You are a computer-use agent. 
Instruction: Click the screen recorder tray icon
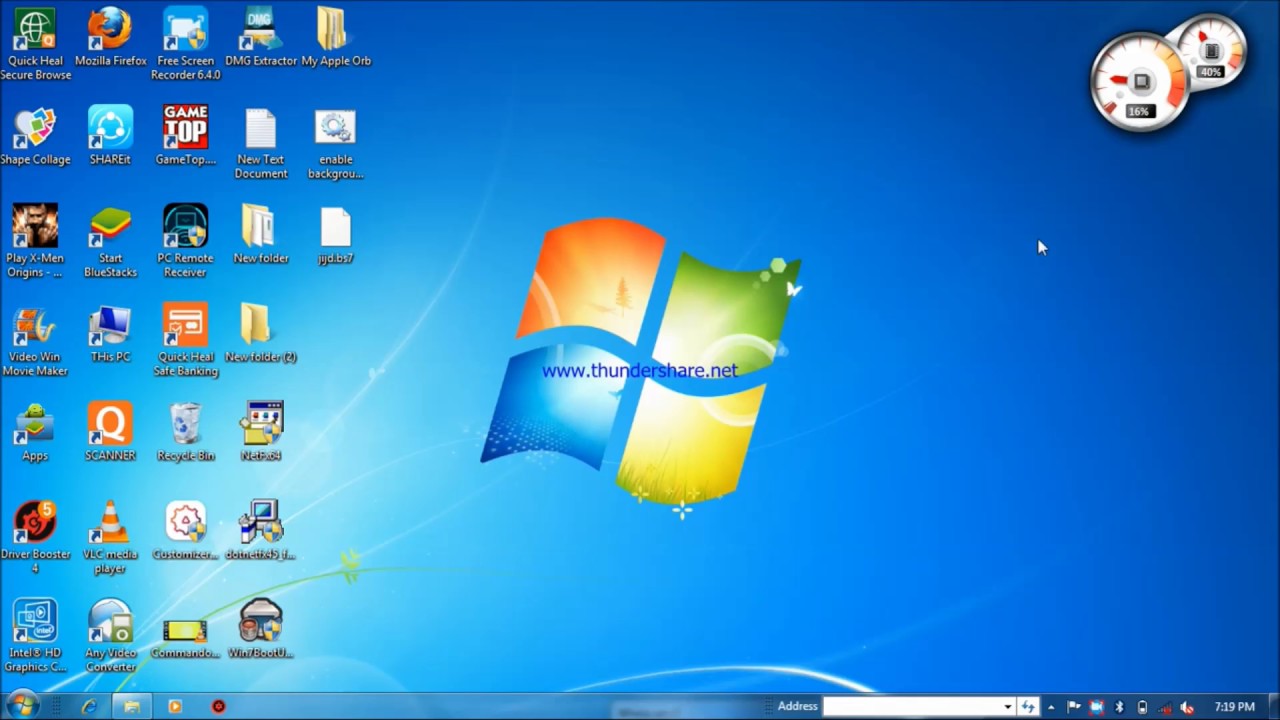(1097, 707)
